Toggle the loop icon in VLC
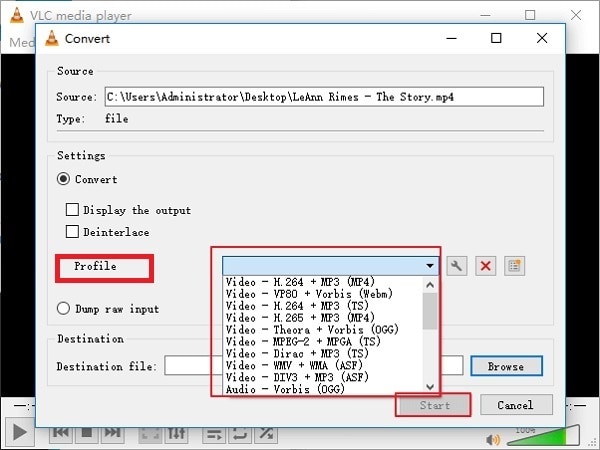Image resolution: width=600 pixels, height=450 pixels. click(x=240, y=434)
